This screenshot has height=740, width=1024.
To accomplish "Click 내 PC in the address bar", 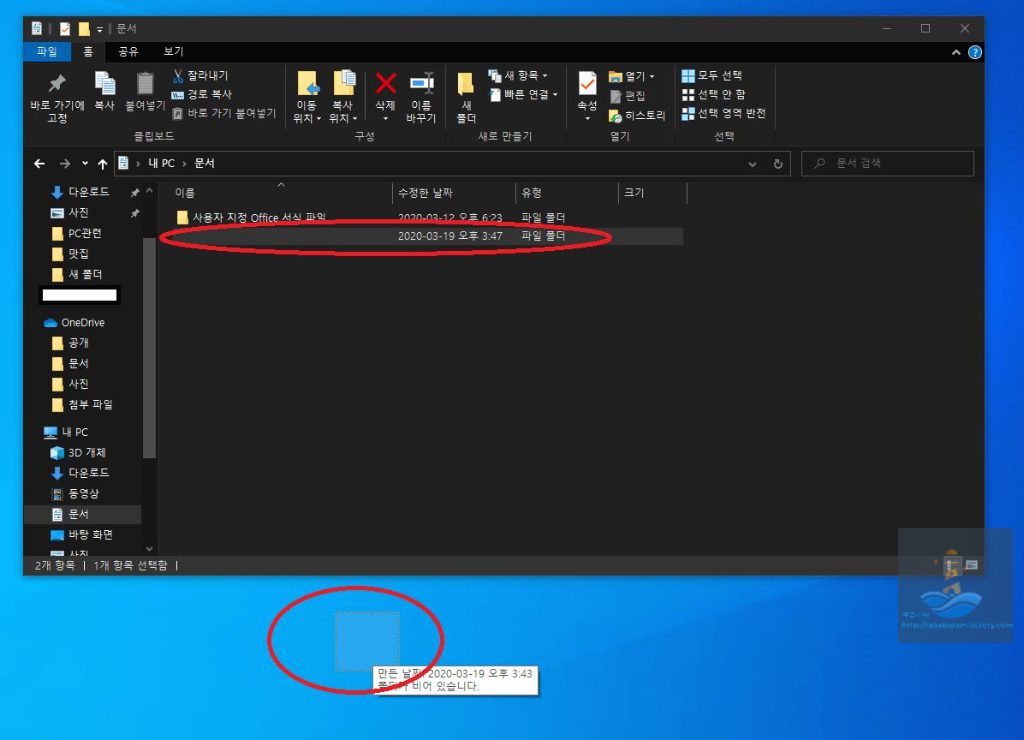I will pos(161,163).
